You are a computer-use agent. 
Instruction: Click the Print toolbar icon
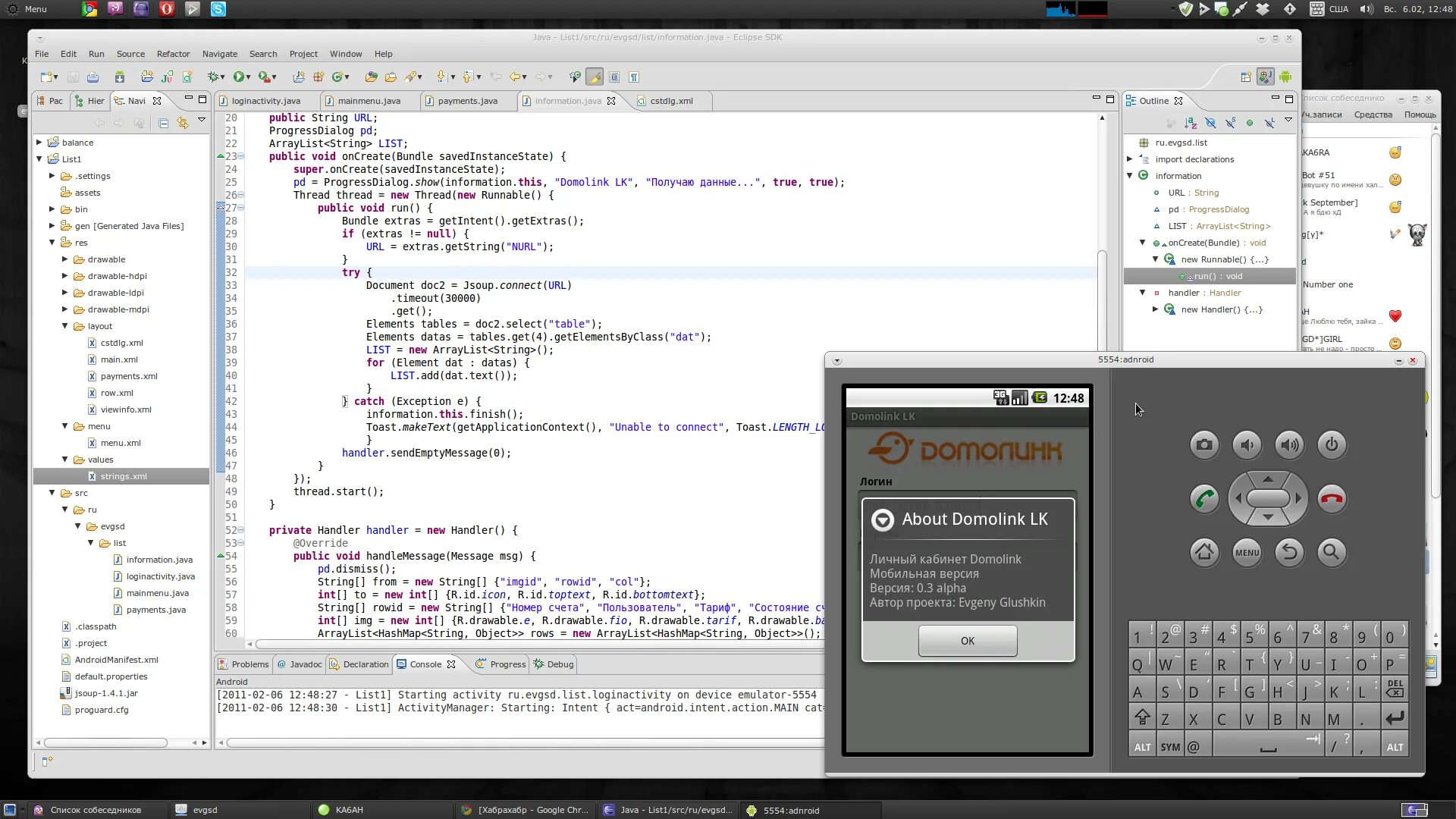point(93,77)
